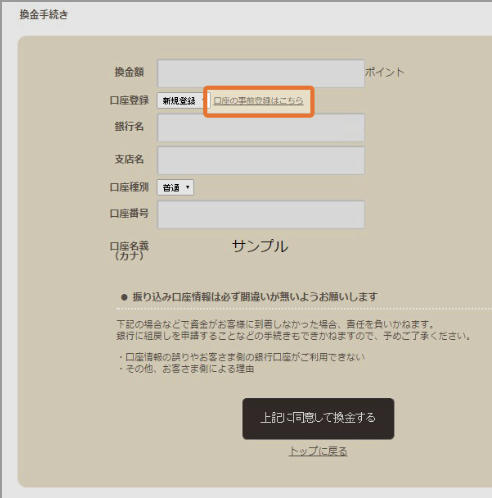Screen dimensions: 492x498
Task: Click the 支店名 label text
Action: pos(129,159)
